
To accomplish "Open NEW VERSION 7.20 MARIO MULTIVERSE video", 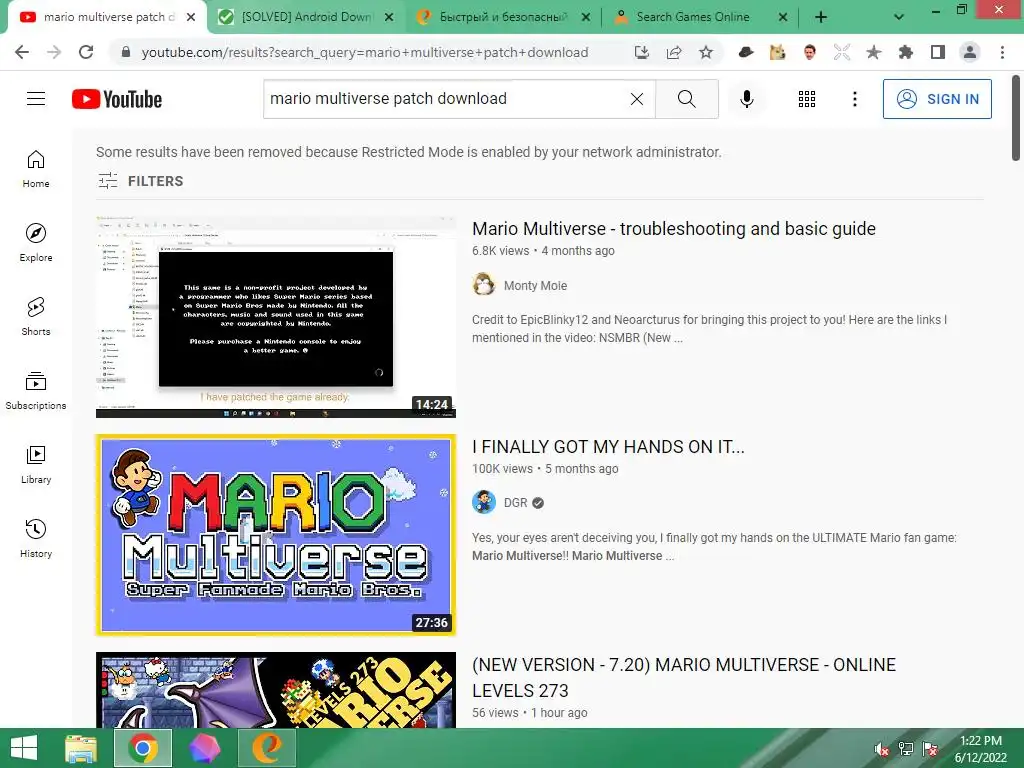I will click(x=684, y=677).
